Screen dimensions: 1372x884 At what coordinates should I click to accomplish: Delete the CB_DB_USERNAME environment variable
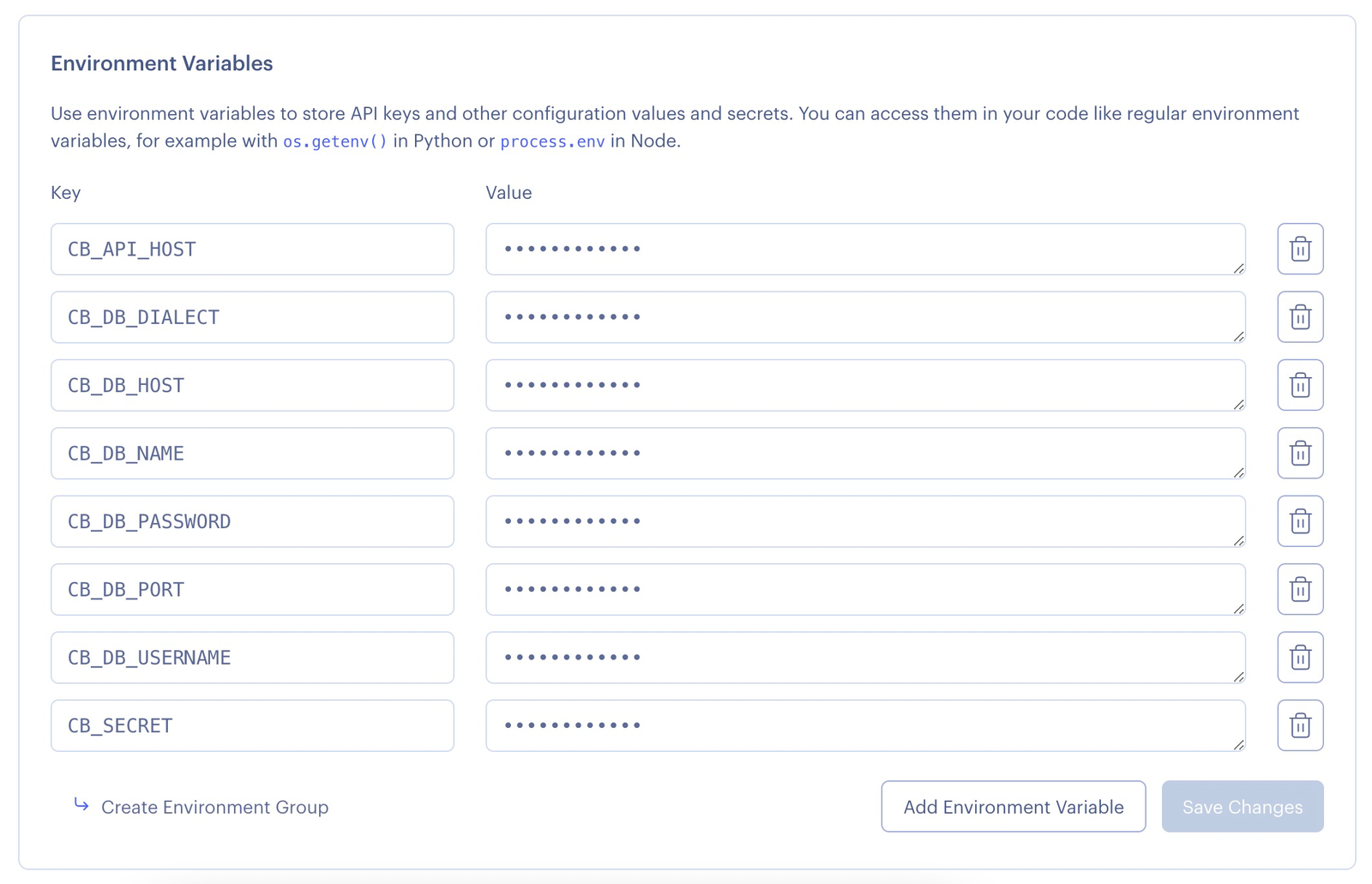[x=1300, y=658]
